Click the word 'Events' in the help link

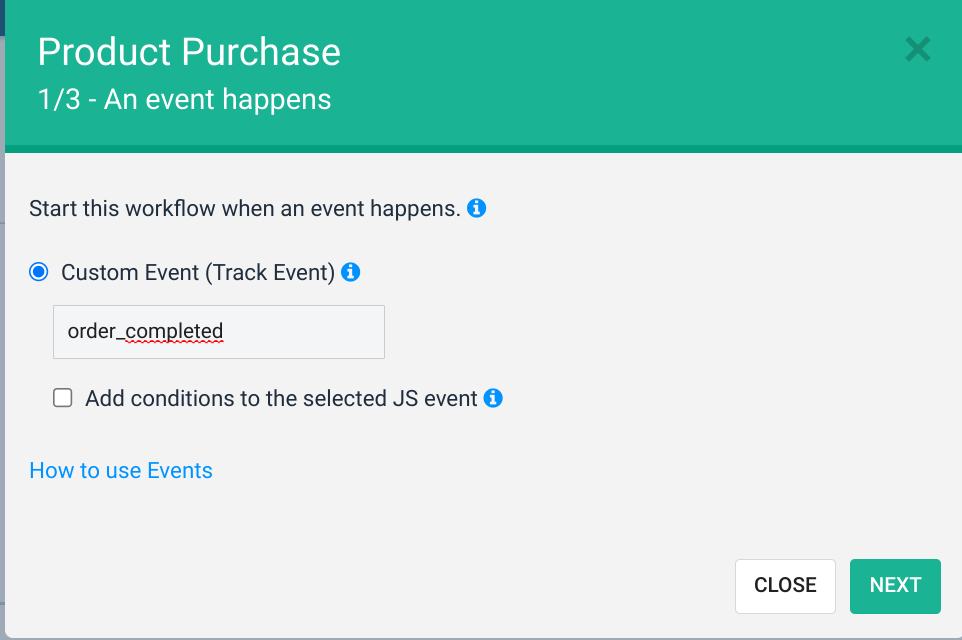click(x=180, y=470)
